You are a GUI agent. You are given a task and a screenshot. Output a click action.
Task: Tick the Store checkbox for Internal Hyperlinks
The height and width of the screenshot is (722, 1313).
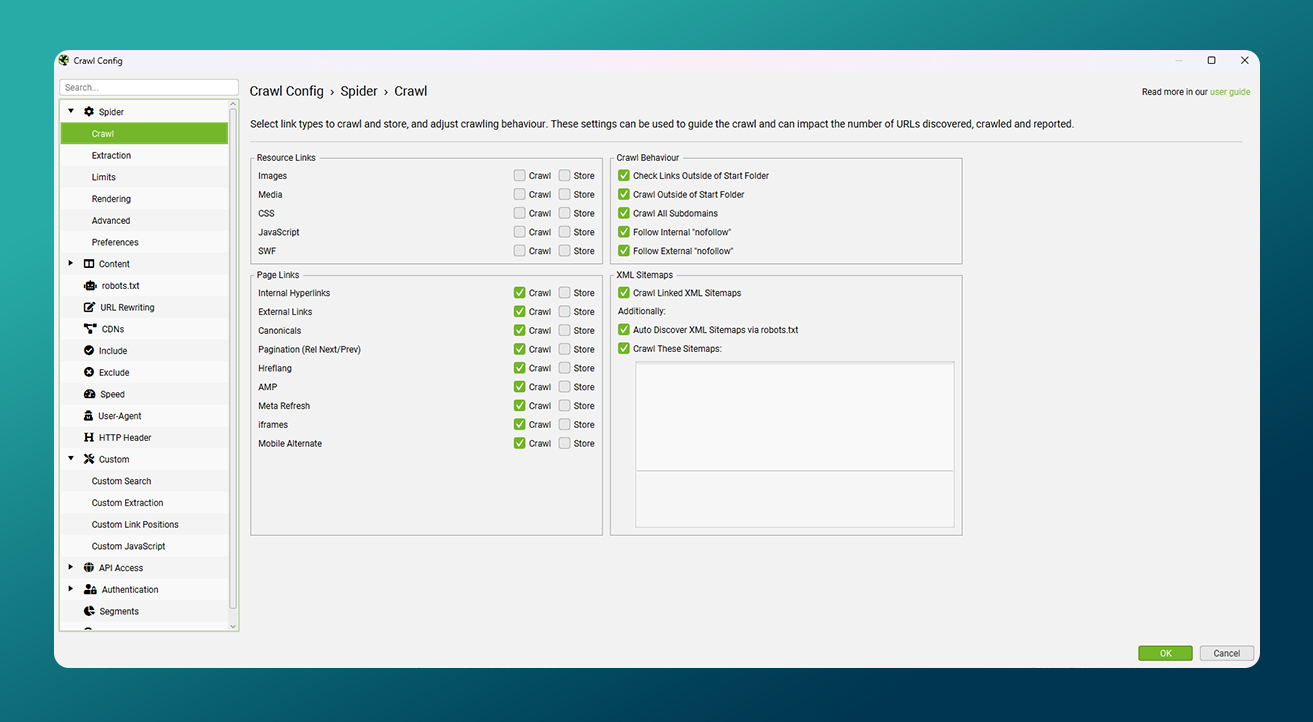click(x=565, y=293)
